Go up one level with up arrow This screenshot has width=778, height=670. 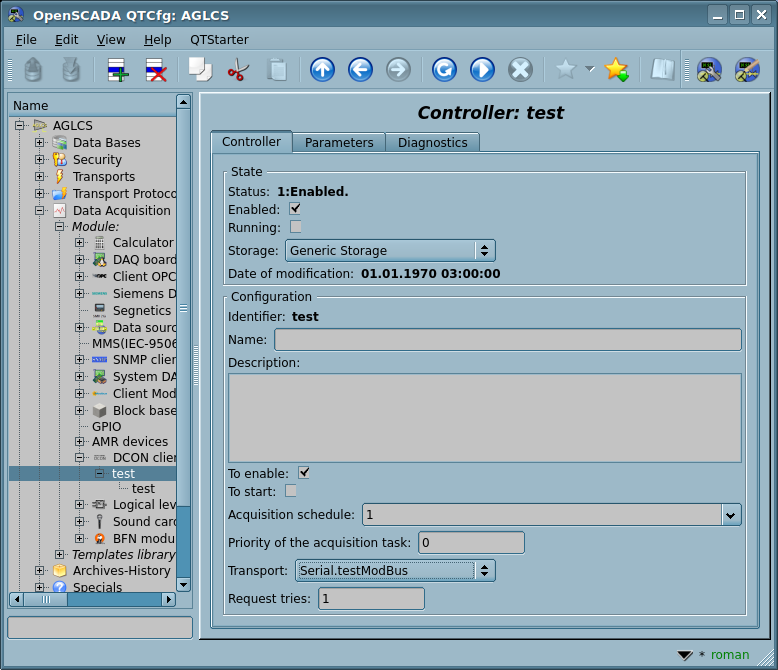point(322,70)
